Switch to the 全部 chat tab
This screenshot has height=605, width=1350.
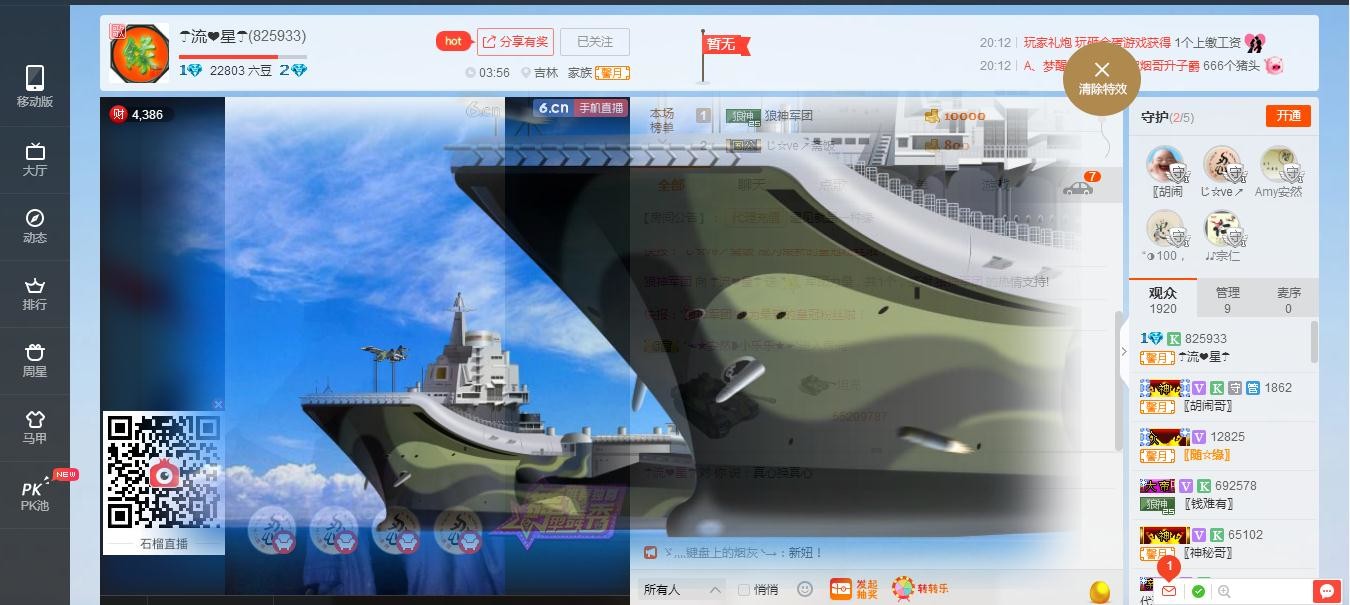point(671,185)
